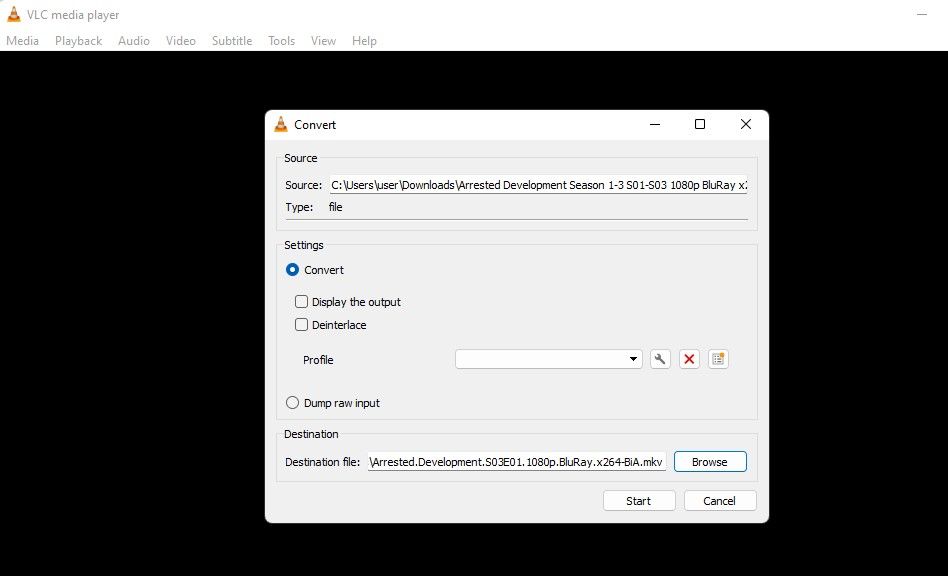Delete selected profile using red X icon

(689, 358)
